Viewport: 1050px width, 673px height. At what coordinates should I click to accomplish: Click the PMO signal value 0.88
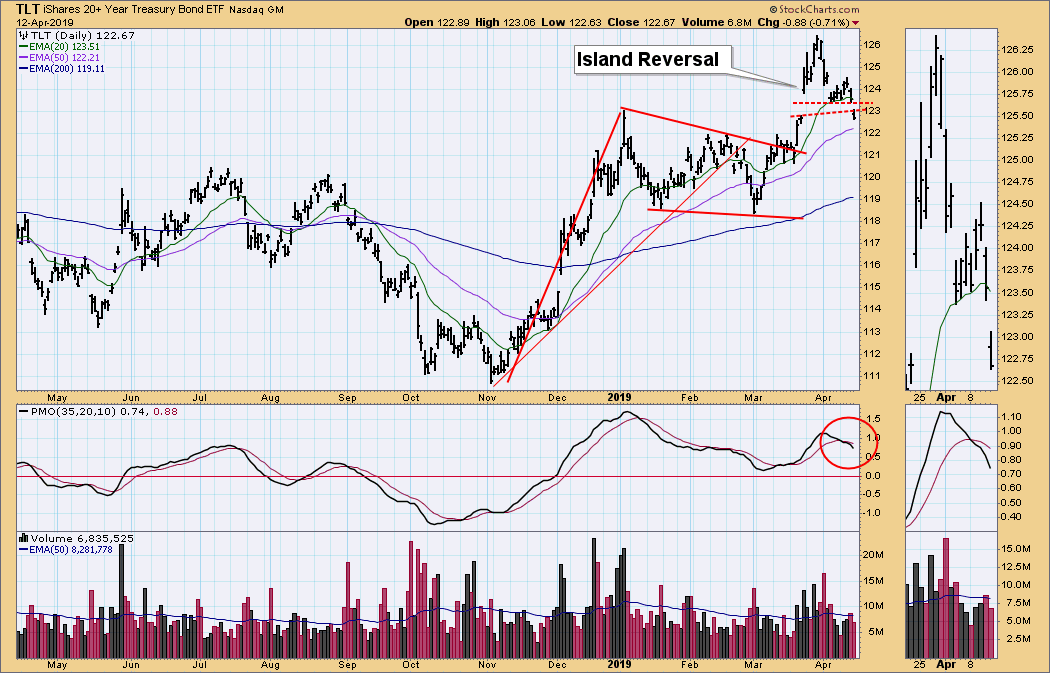(165, 411)
